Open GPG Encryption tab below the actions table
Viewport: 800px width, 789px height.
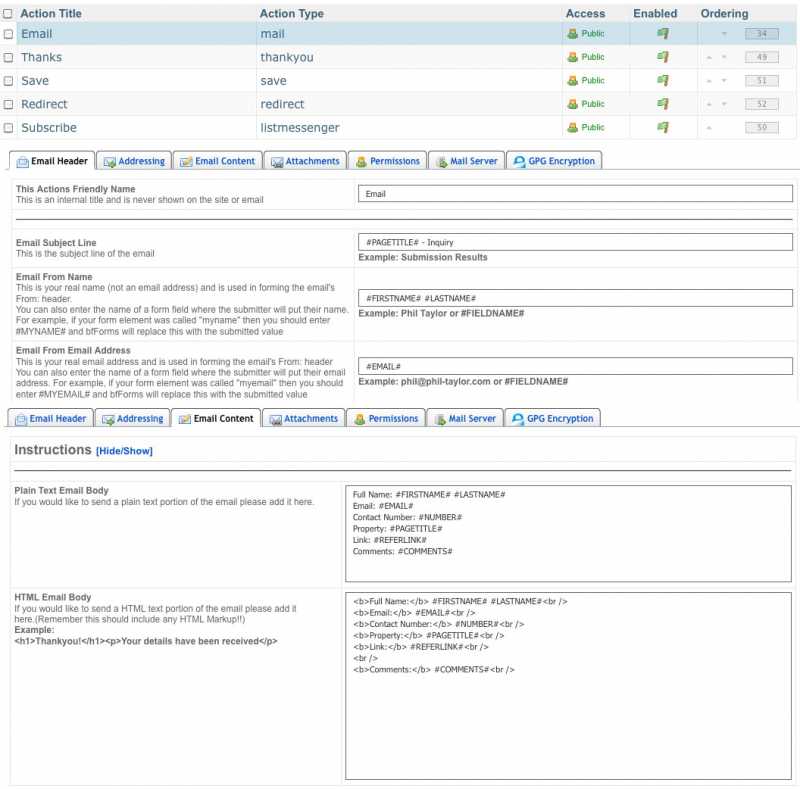pos(554,161)
